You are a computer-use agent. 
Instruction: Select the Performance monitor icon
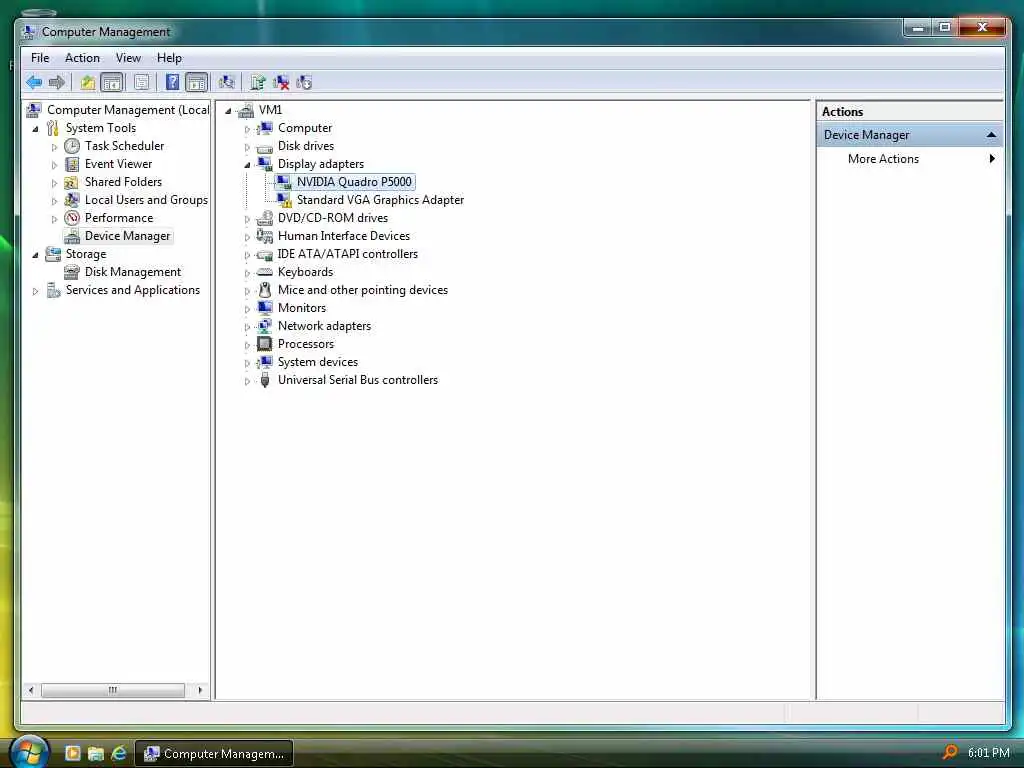point(72,218)
